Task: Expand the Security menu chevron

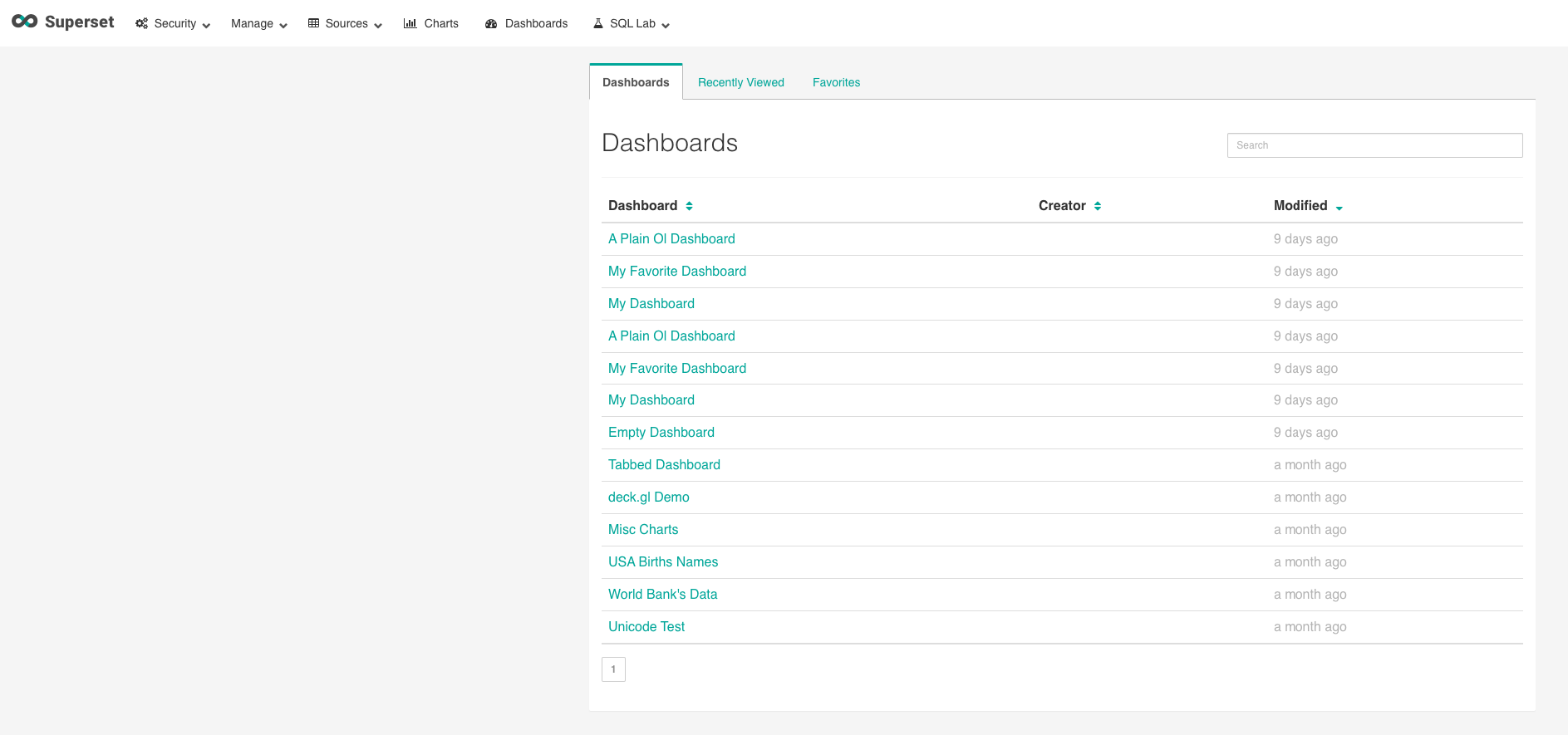Action: coord(206,26)
